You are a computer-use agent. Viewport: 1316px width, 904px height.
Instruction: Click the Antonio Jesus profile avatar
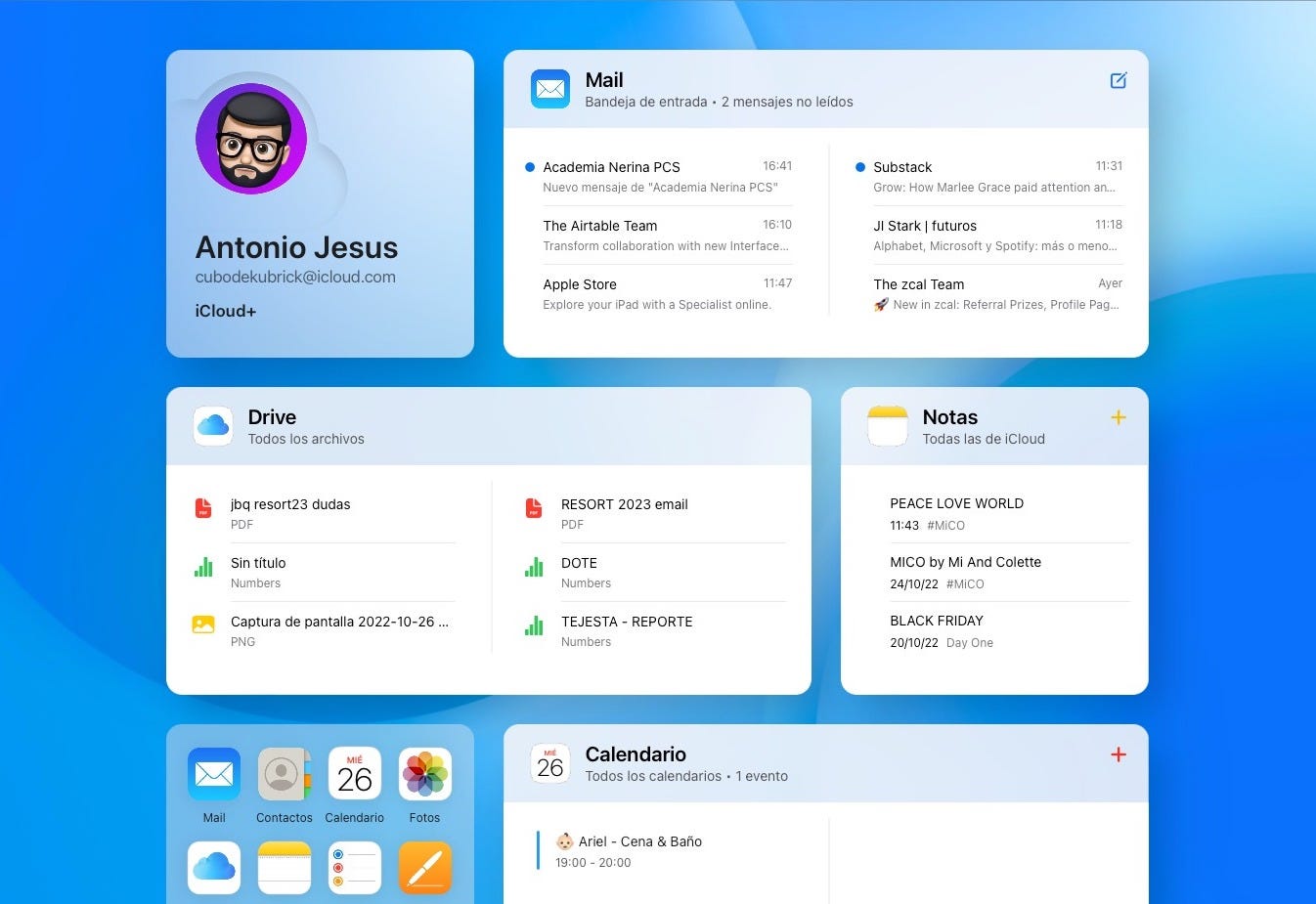click(251, 139)
